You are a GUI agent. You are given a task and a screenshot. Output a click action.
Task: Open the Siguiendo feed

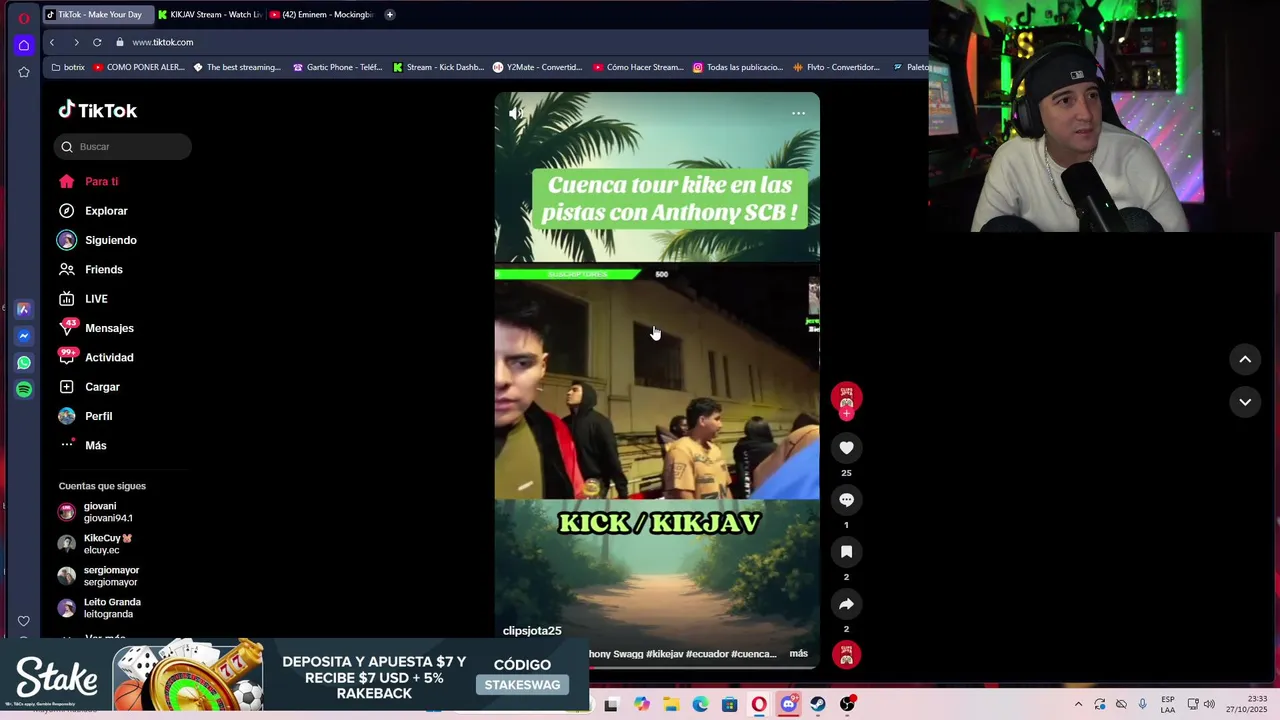[x=98, y=240]
